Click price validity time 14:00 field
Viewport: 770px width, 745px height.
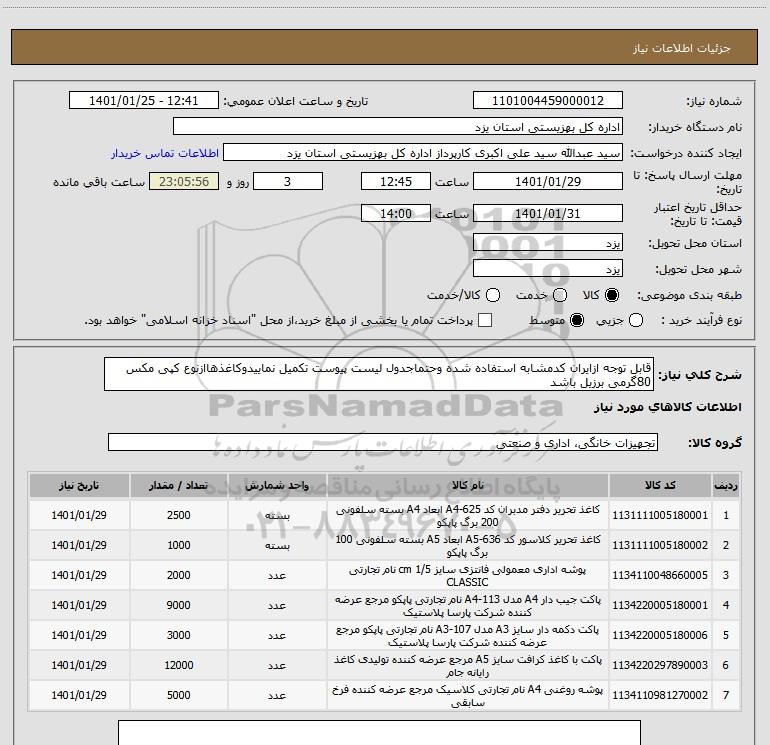click(x=396, y=213)
